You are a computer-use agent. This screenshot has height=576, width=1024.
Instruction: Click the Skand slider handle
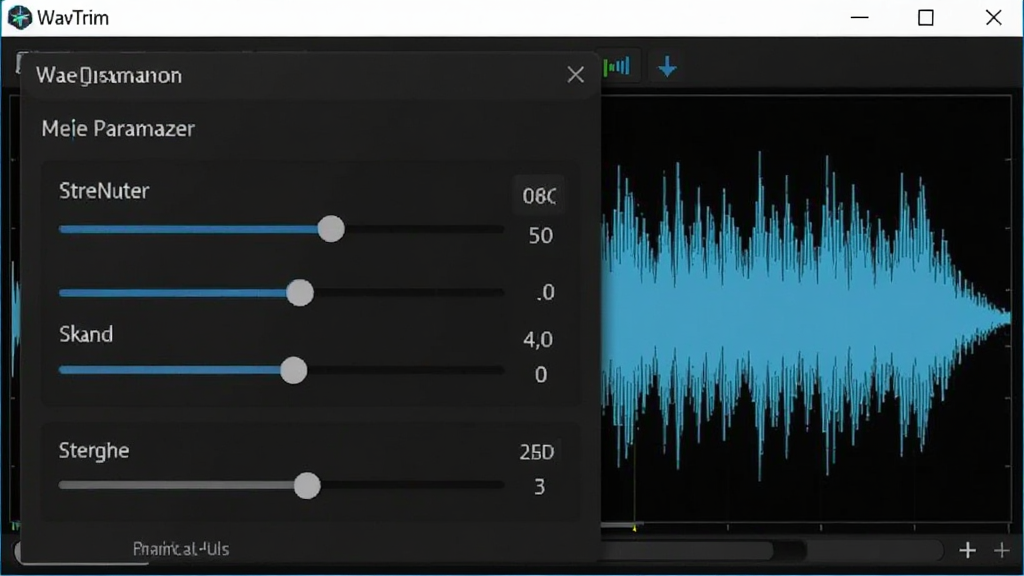294,370
